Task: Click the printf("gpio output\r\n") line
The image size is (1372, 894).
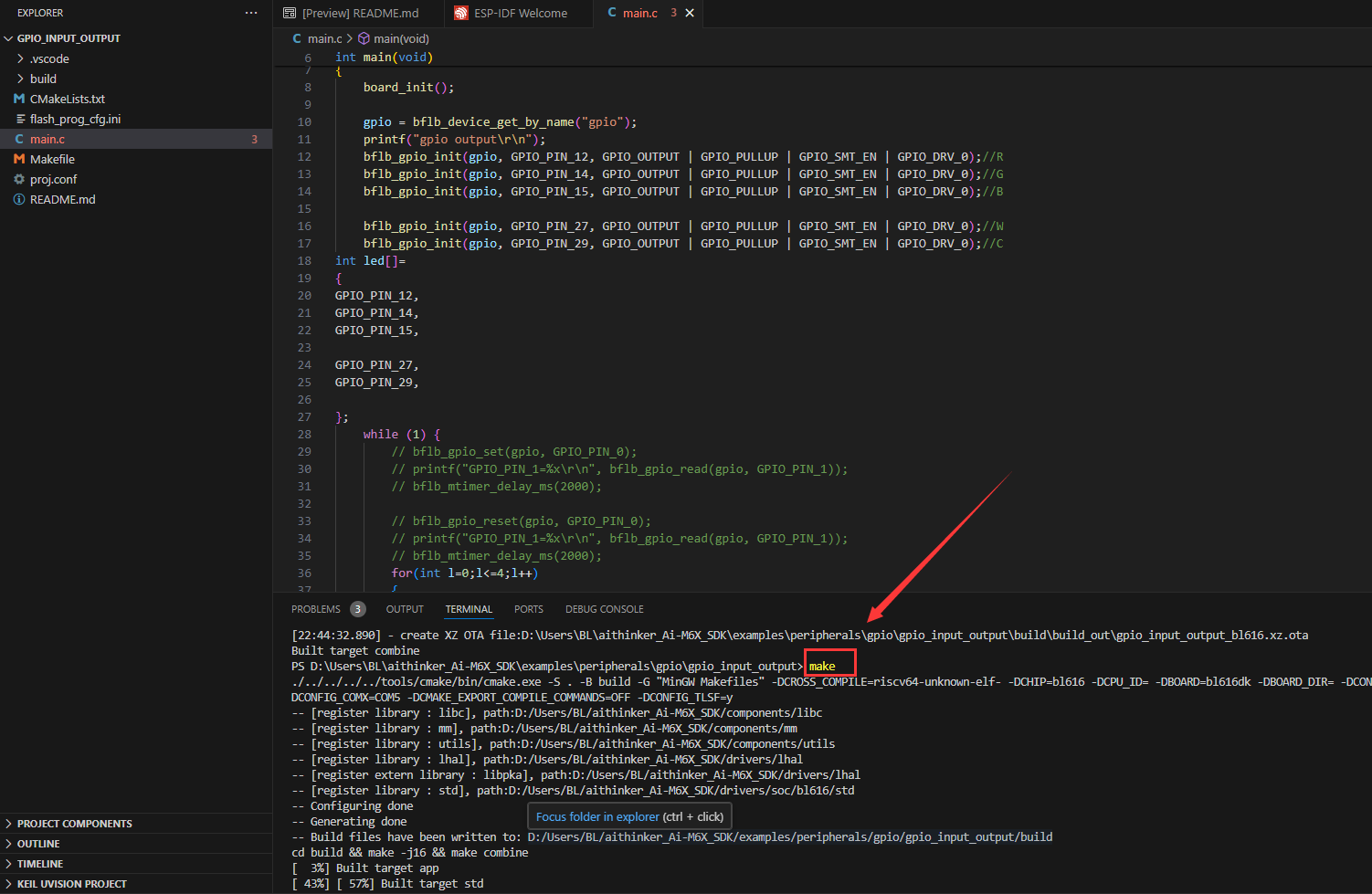Action: click(454, 140)
